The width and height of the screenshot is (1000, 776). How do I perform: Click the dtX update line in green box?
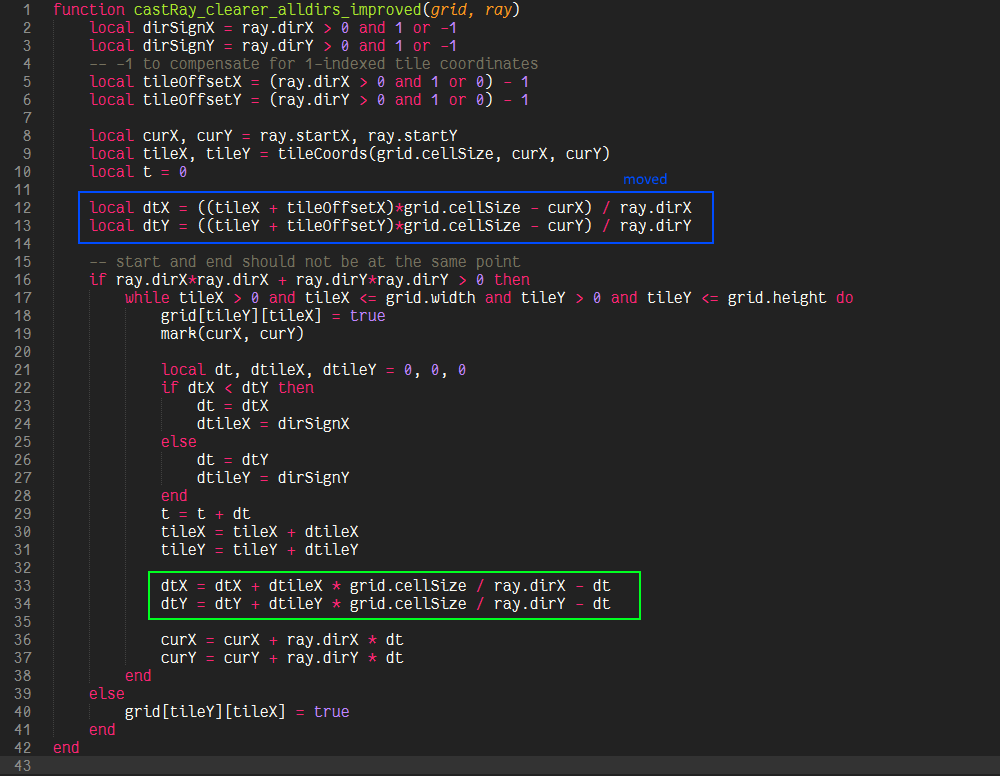[385, 586]
